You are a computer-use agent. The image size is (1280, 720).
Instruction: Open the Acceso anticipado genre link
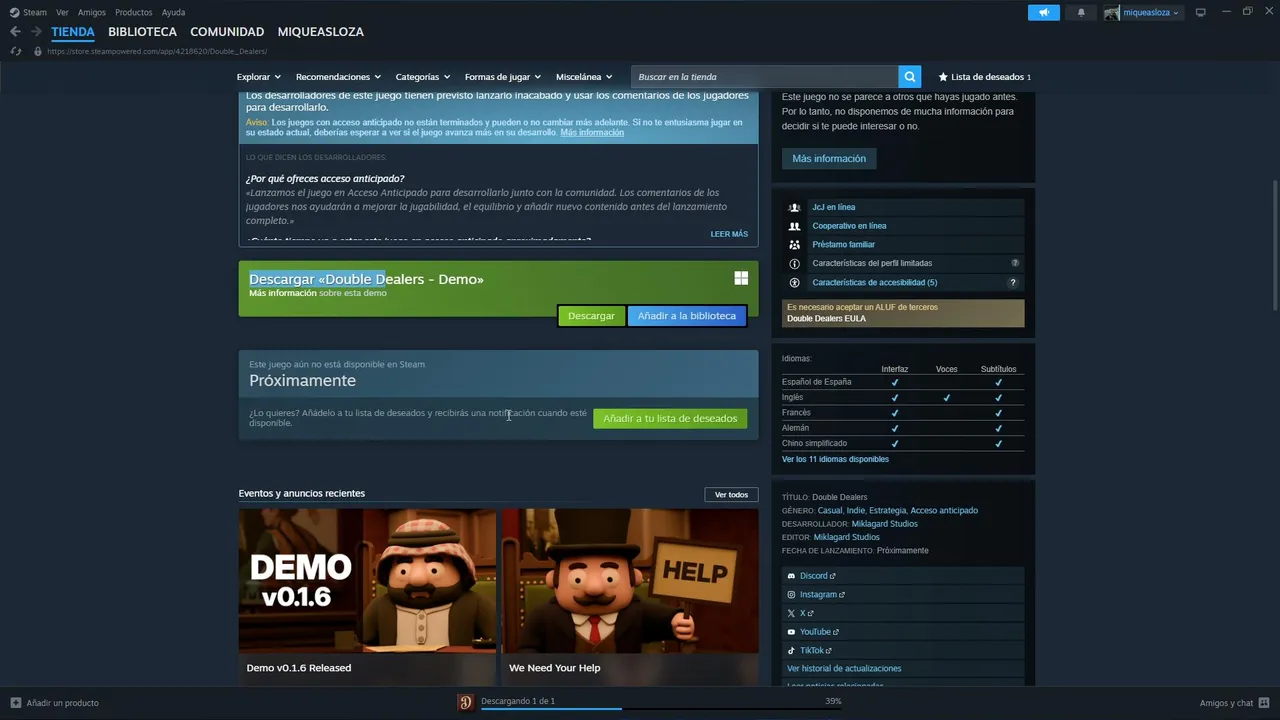point(944,511)
